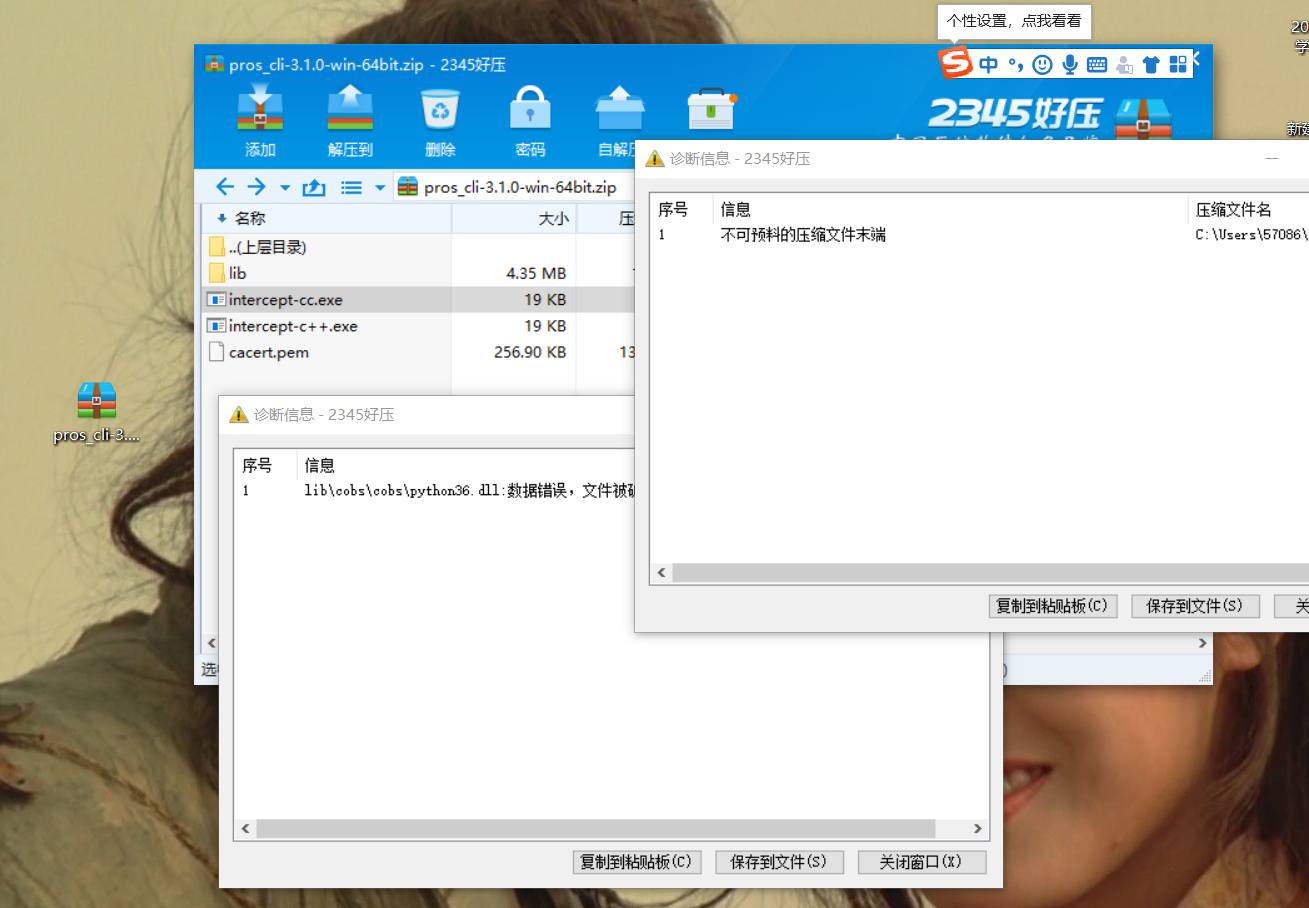Click the 不可预料的压缩文件末端 message row
The height and width of the screenshot is (908, 1309).
[x=803, y=235]
